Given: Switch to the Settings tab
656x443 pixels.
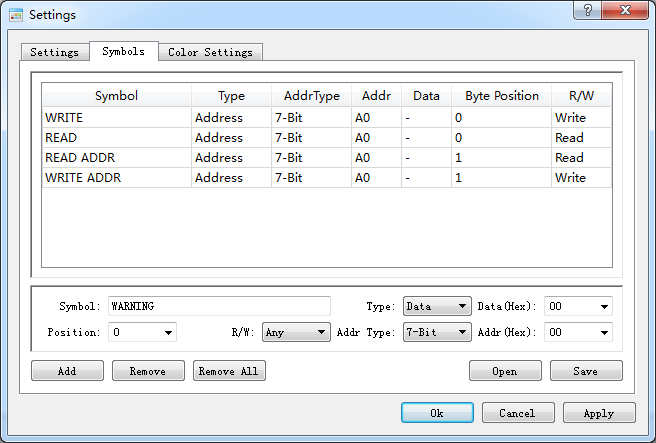Looking at the screenshot, I should [x=55, y=52].
